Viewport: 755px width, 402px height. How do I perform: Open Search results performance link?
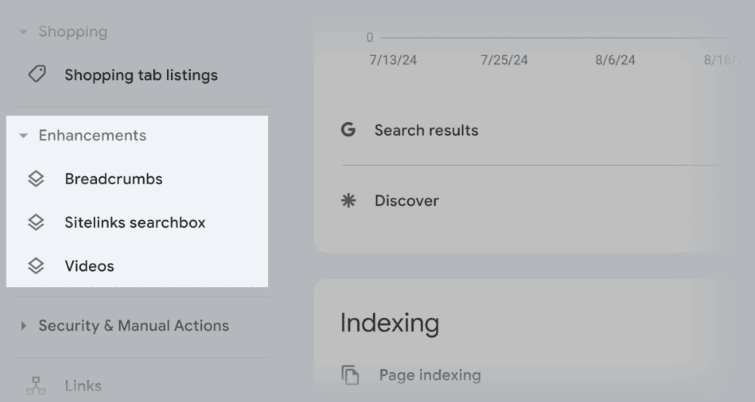426,130
